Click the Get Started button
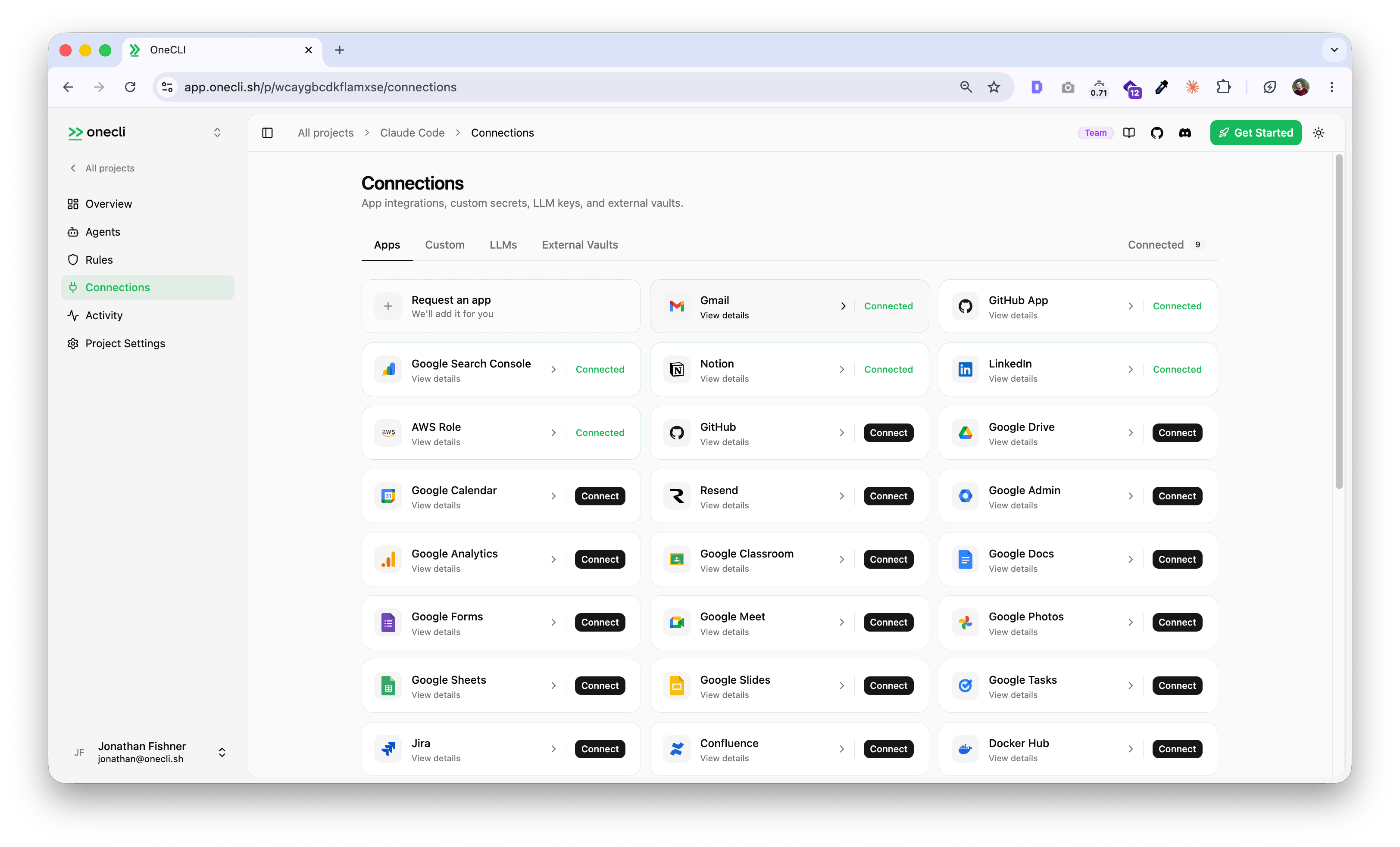The image size is (1400, 847). [x=1256, y=133]
